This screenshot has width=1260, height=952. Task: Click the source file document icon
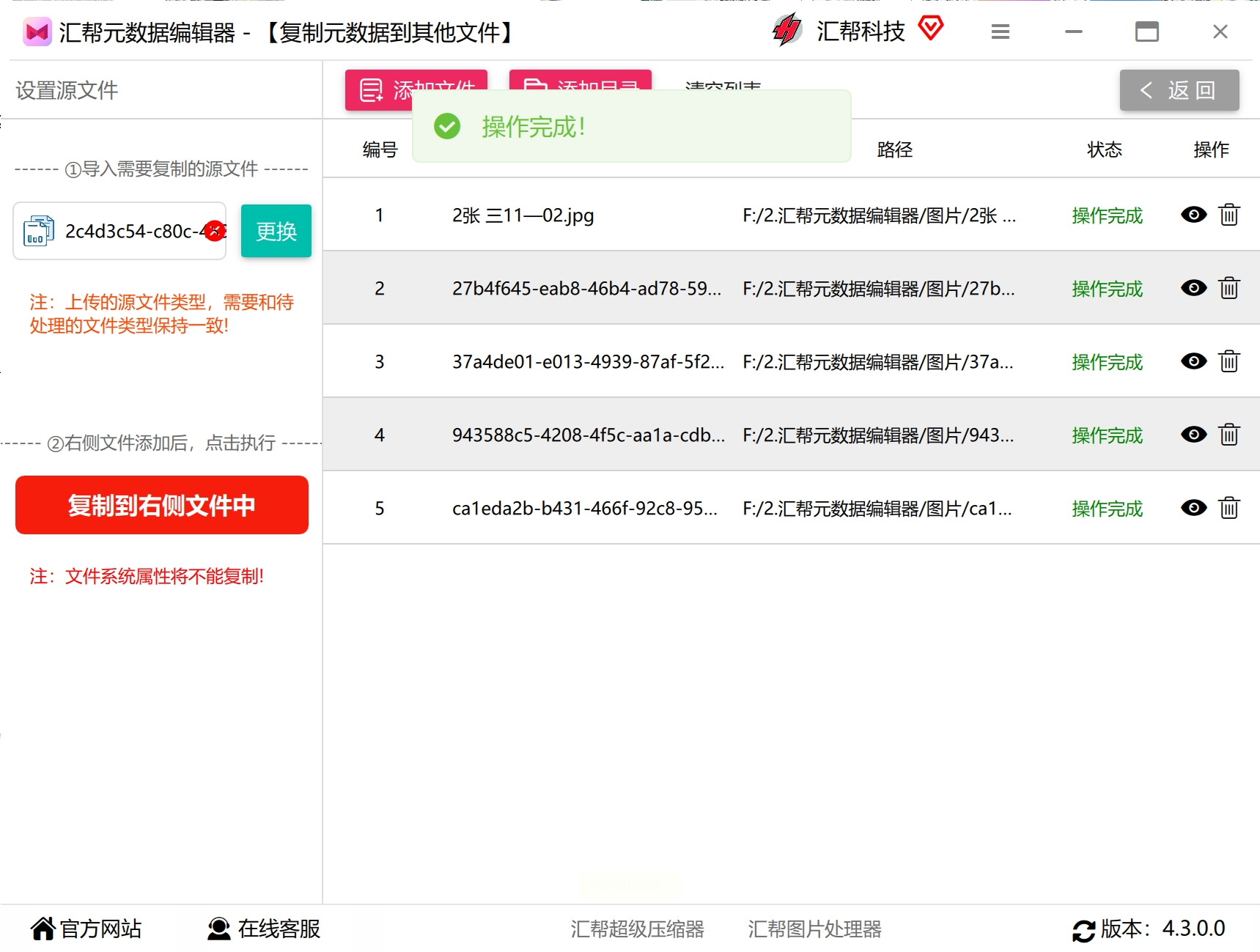tap(38, 231)
